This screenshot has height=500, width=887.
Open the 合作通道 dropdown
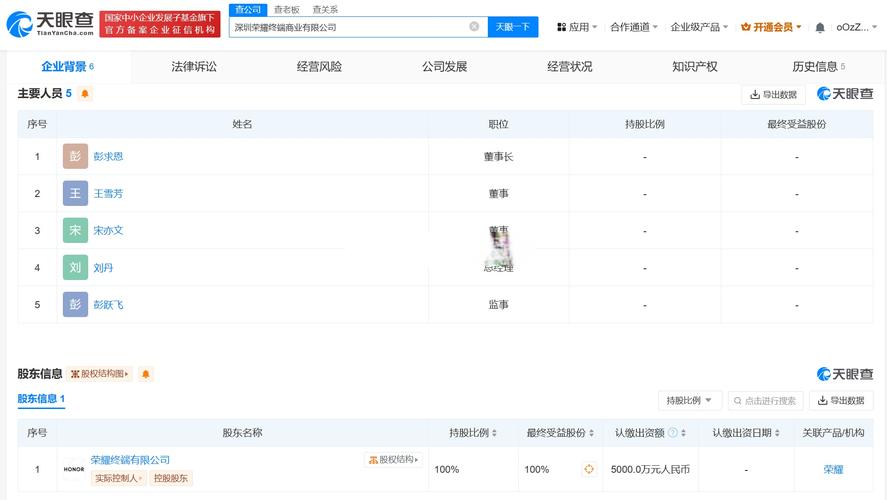tap(634, 27)
